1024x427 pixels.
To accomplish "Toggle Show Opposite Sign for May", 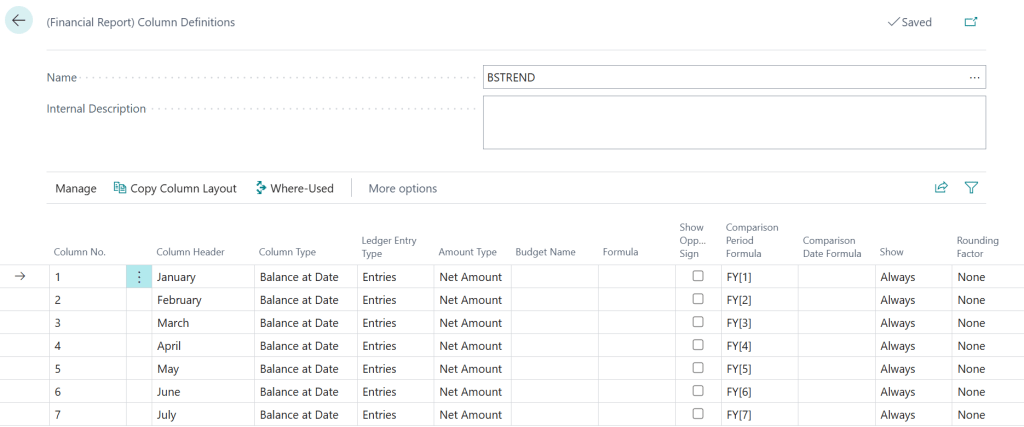I will pyautogui.click(x=698, y=368).
